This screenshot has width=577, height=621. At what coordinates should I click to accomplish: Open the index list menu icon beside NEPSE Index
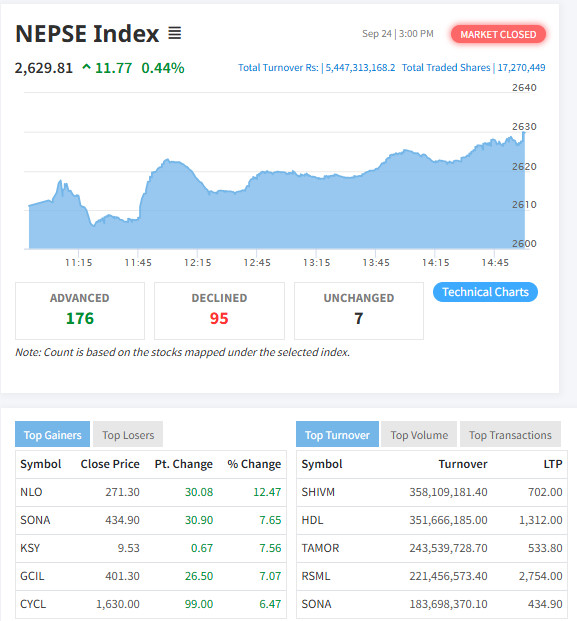pos(175,33)
